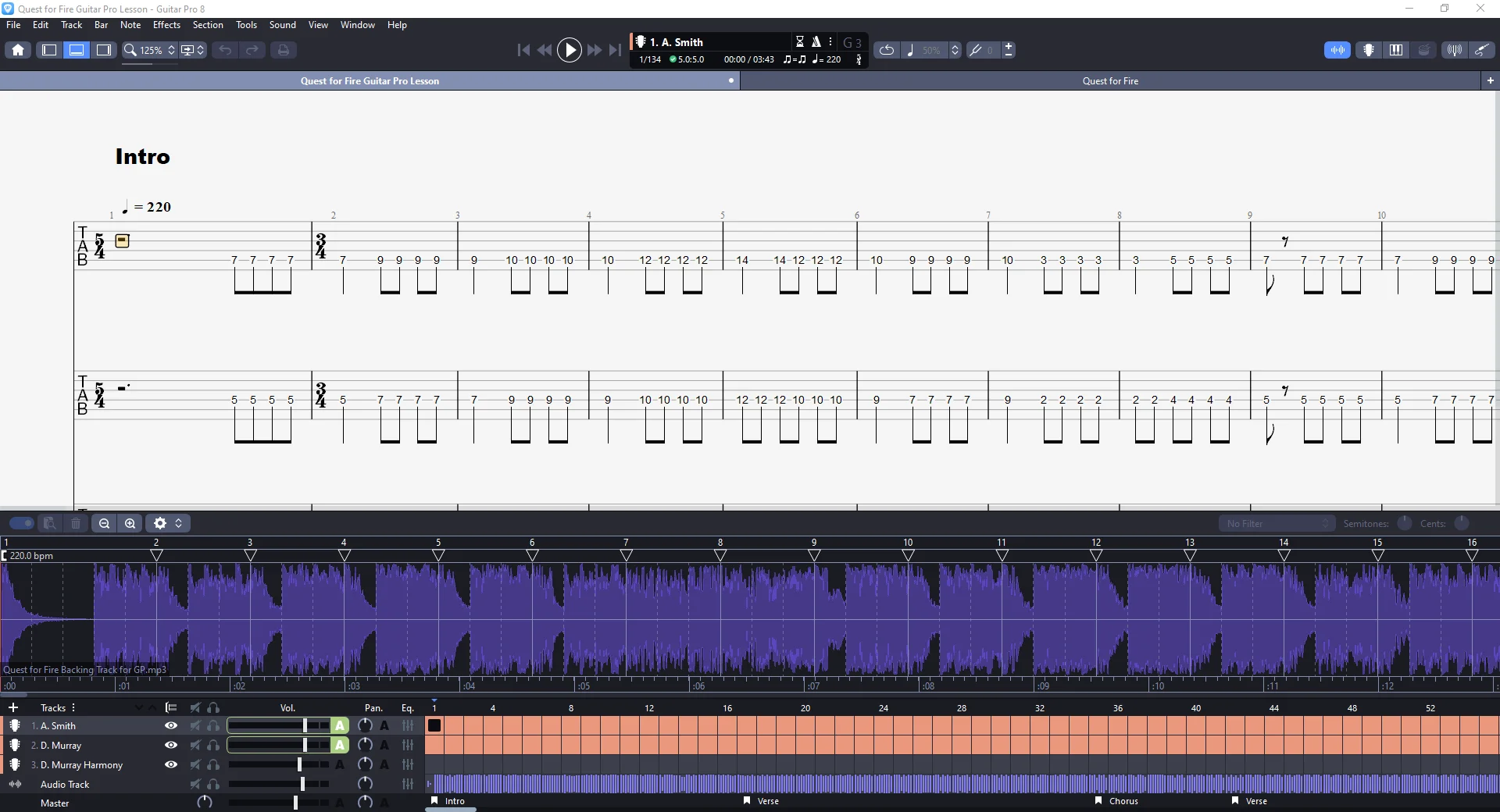Click the tempo 220 display

(x=827, y=59)
